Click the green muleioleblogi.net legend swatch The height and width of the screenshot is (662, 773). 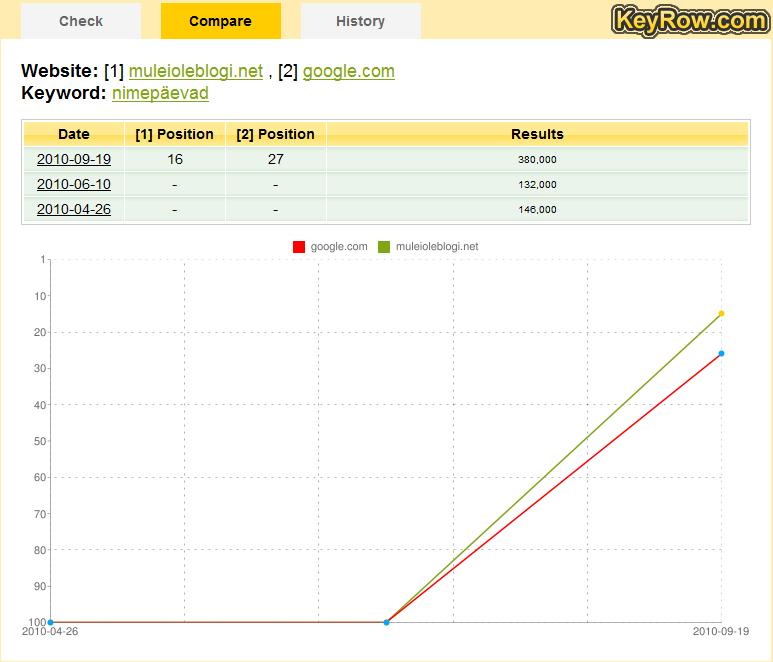[384, 247]
